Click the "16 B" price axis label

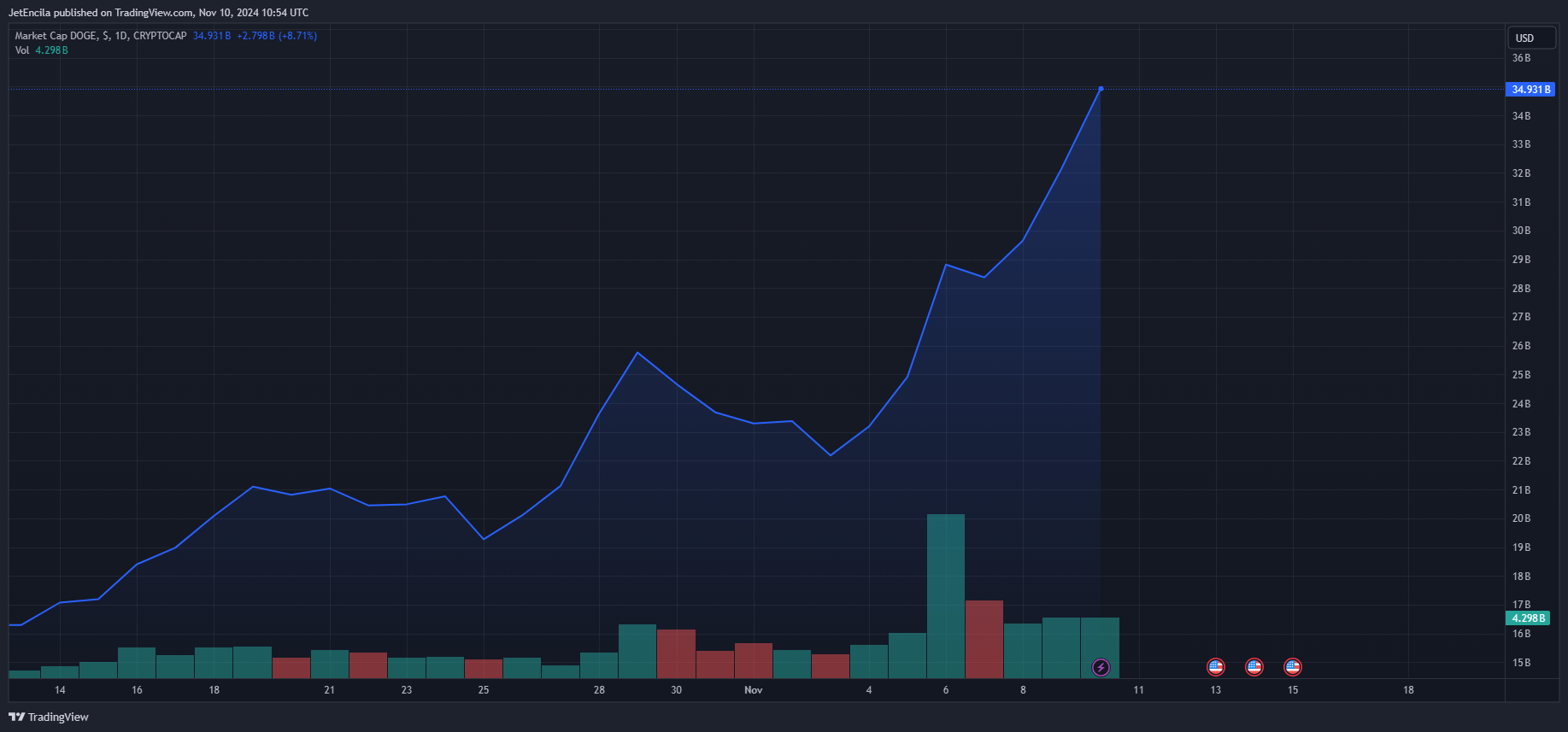click(x=1522, y=634)
